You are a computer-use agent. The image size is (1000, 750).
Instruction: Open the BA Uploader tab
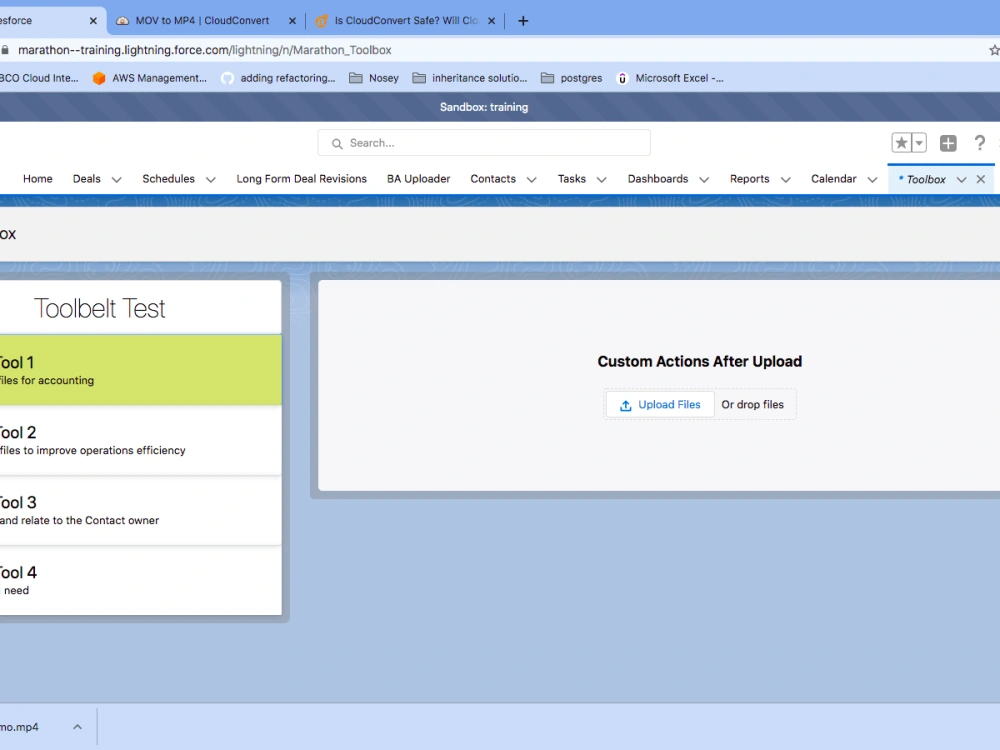point(418,179)
